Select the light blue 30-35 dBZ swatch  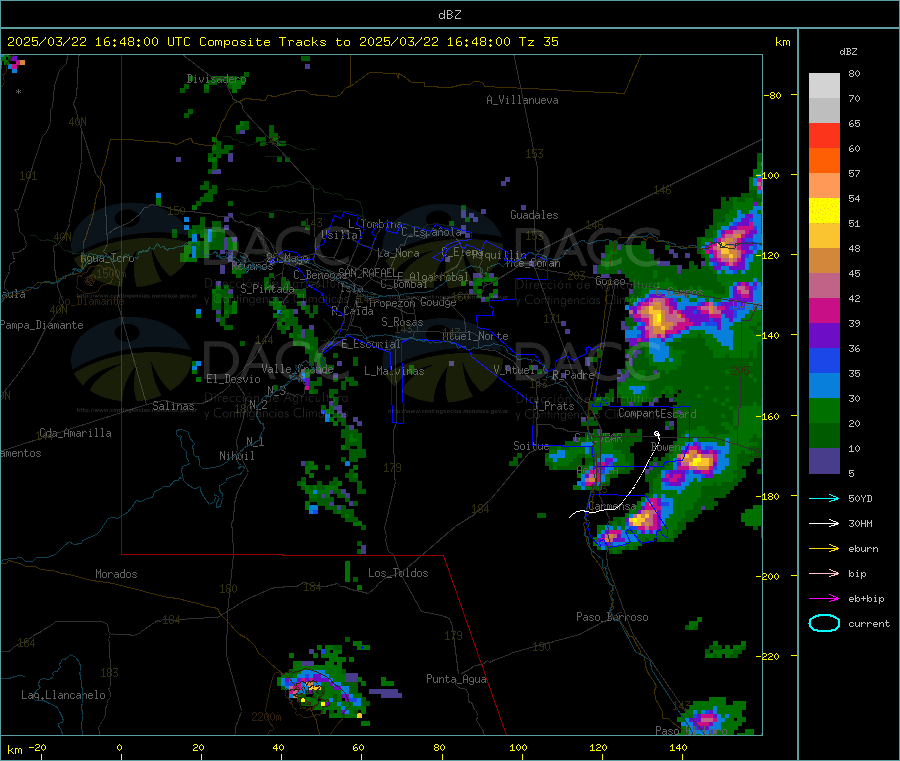click(x=824, y=386)
